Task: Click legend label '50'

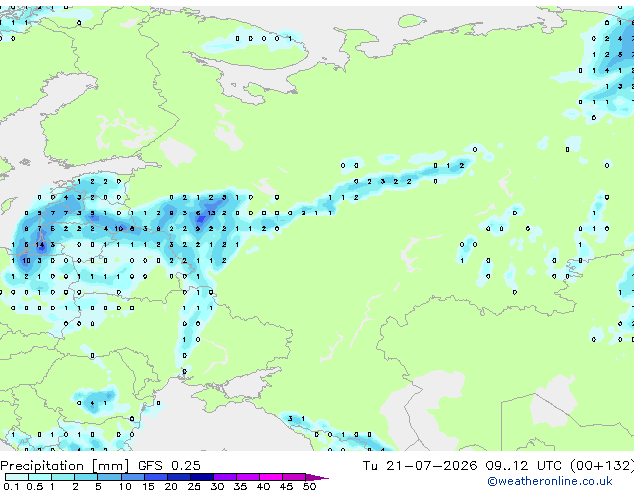Action: click(x=309, y=486)
